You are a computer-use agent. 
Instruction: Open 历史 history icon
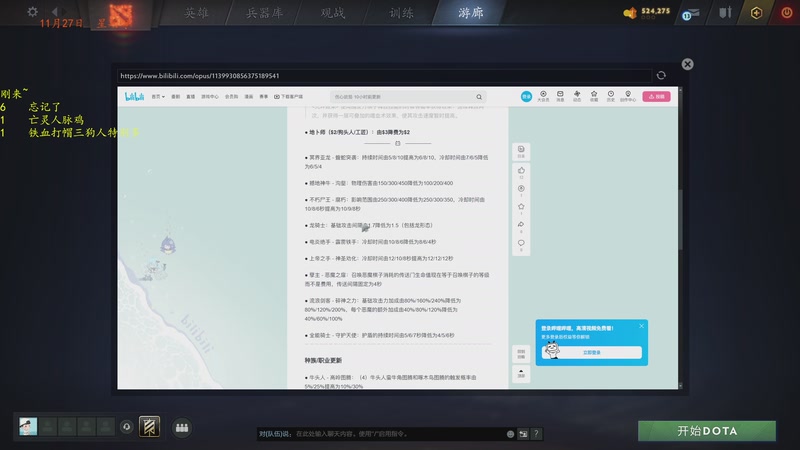point(611,96)
